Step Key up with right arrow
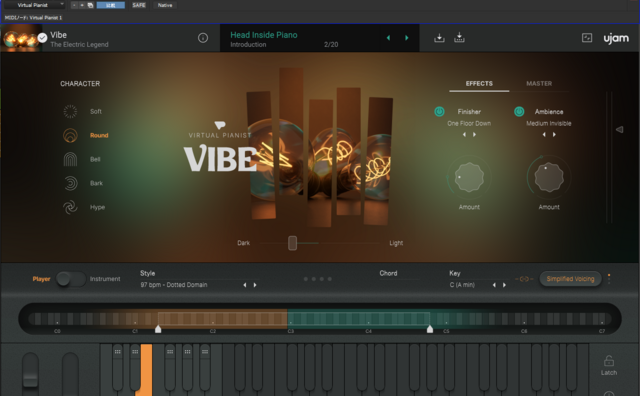 pos(504,285)
